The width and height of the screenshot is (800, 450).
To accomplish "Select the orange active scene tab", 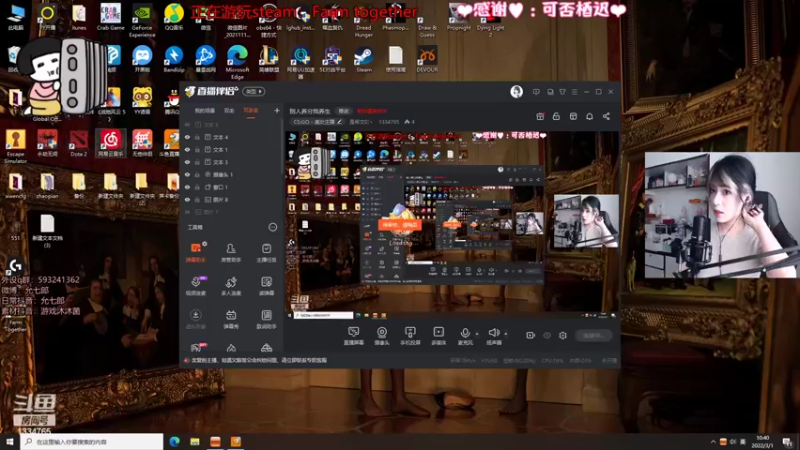I will point(251,110).
